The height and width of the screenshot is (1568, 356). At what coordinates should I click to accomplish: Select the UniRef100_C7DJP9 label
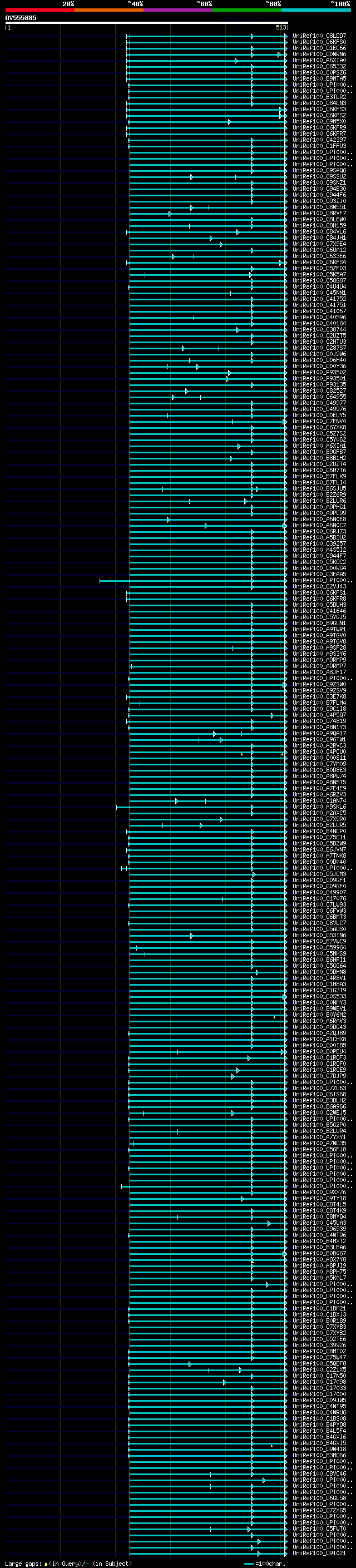tap(319, 1076)
